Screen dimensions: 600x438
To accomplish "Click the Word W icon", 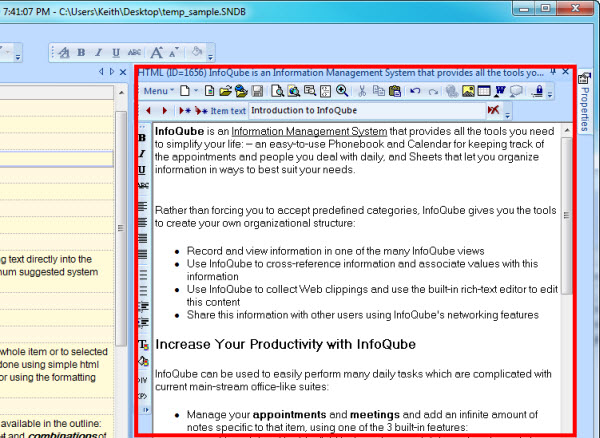I will pos(500,91).
